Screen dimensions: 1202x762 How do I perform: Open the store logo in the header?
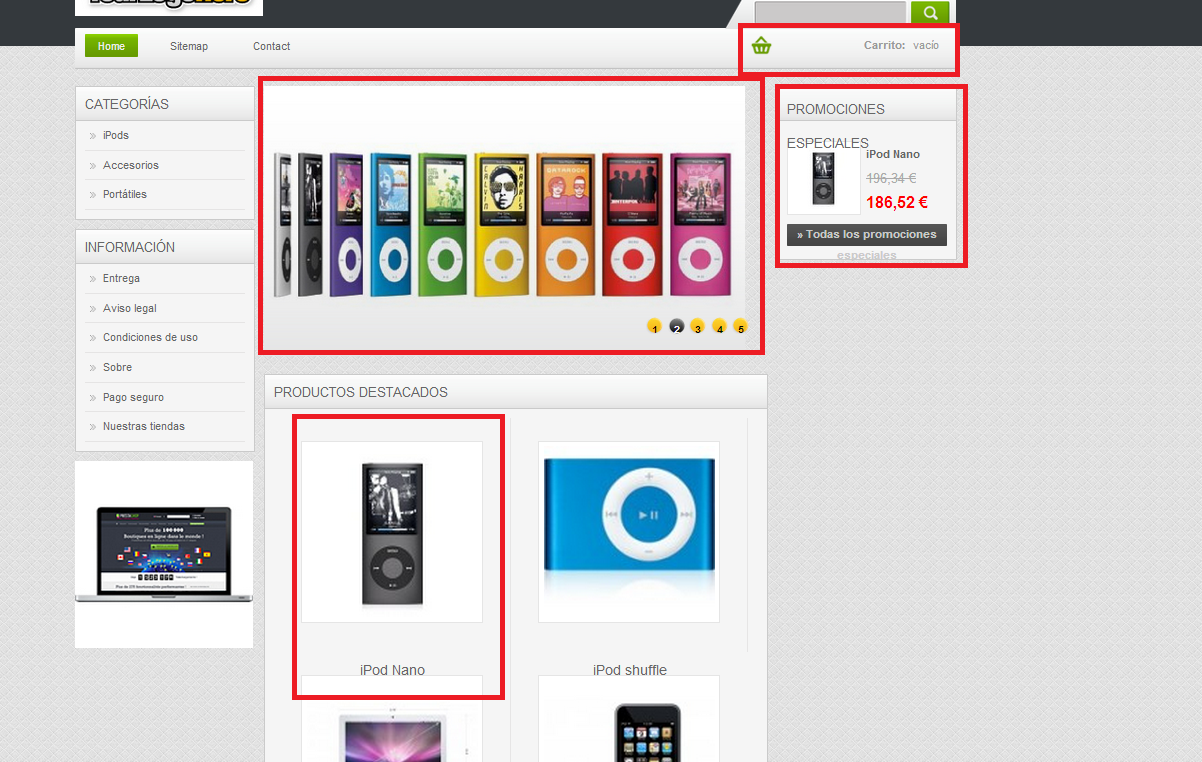tap(169, 7)
